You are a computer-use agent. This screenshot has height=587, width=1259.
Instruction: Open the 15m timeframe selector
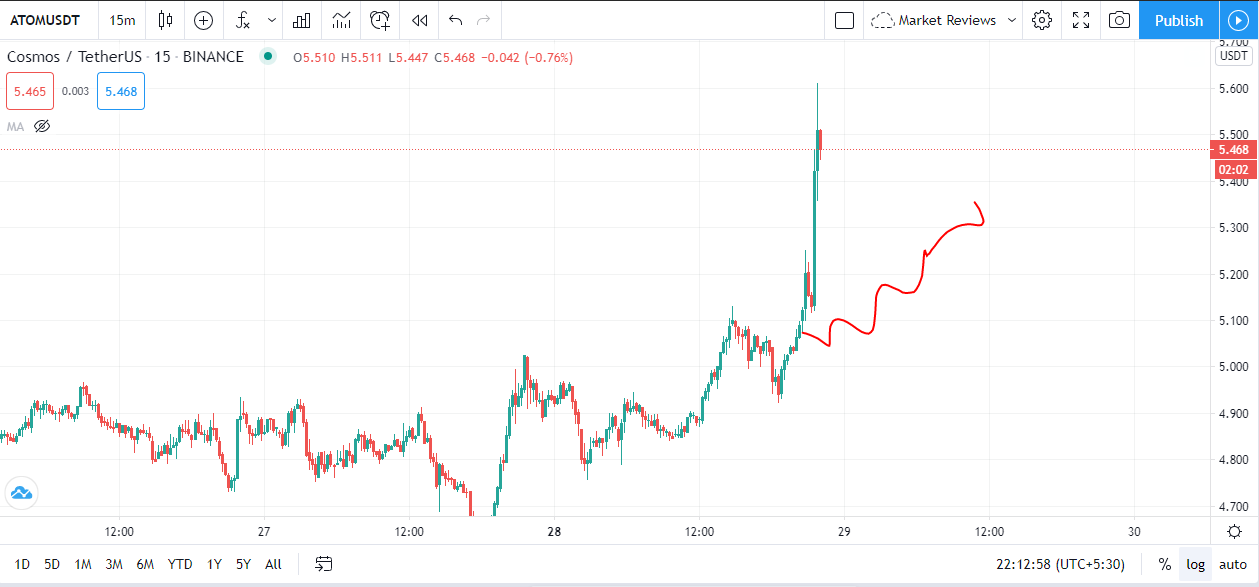pos(122,20)
